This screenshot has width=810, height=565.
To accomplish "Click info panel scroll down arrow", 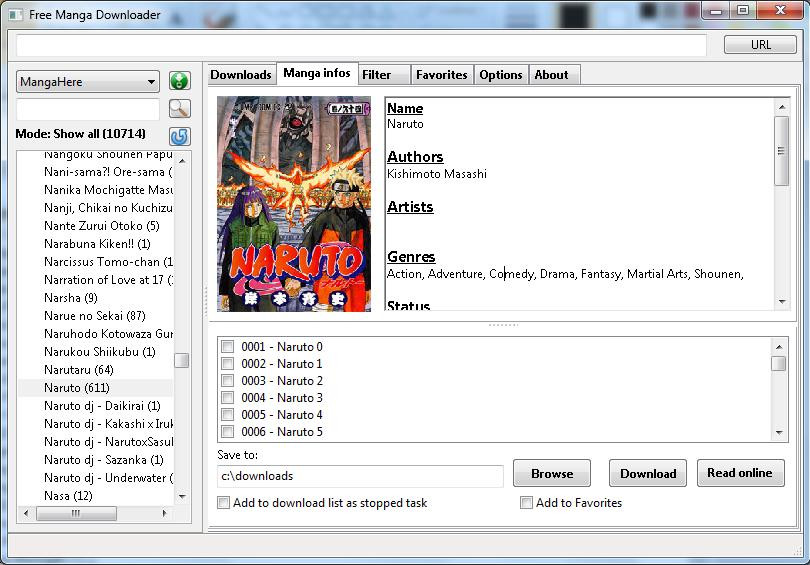I will [782, 302].
